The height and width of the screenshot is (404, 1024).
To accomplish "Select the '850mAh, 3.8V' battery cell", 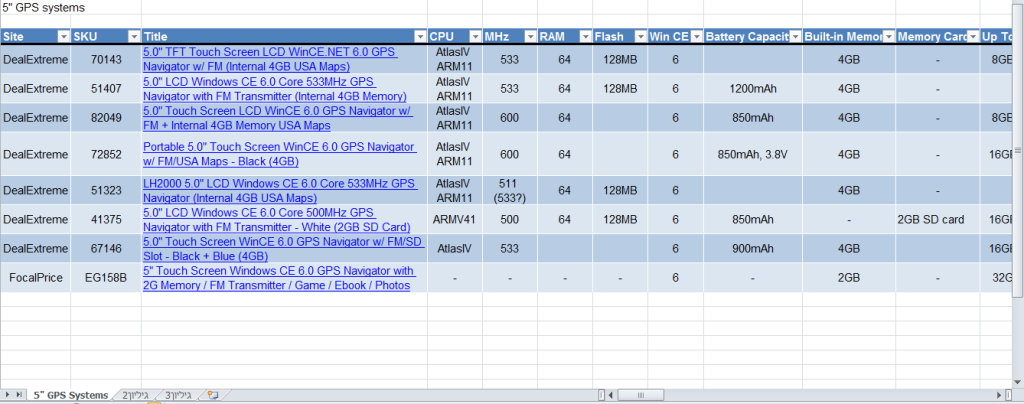I will click(752, 154).
